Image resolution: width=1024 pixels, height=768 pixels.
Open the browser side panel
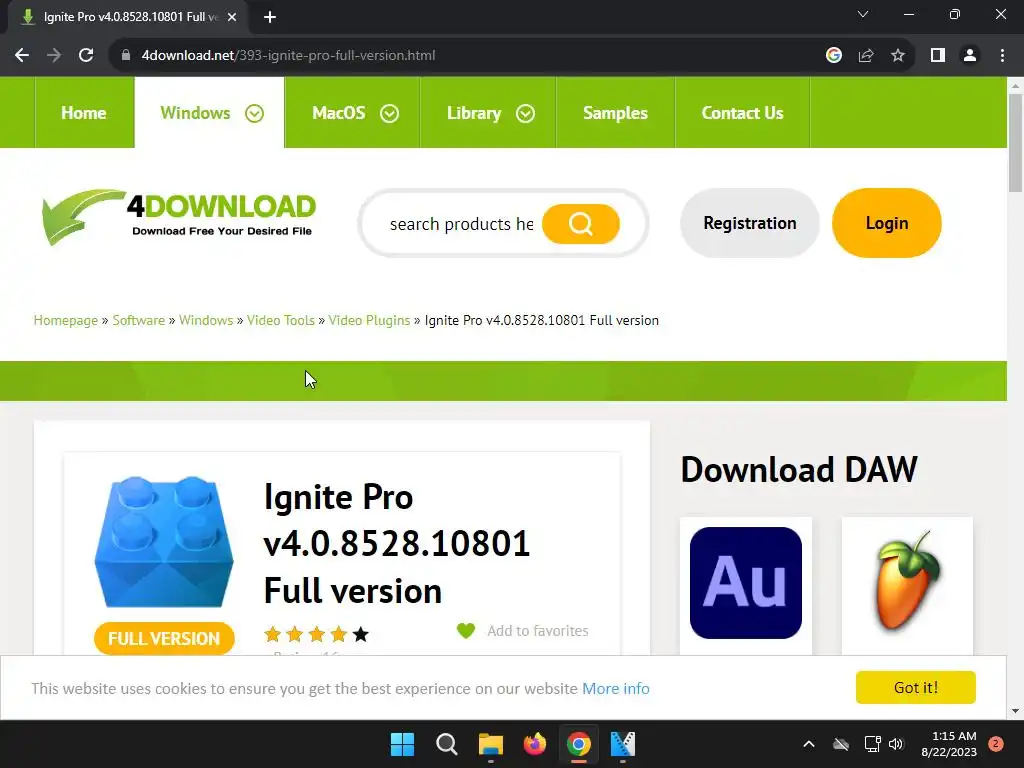pyautogui.click(x=938, y=56)
